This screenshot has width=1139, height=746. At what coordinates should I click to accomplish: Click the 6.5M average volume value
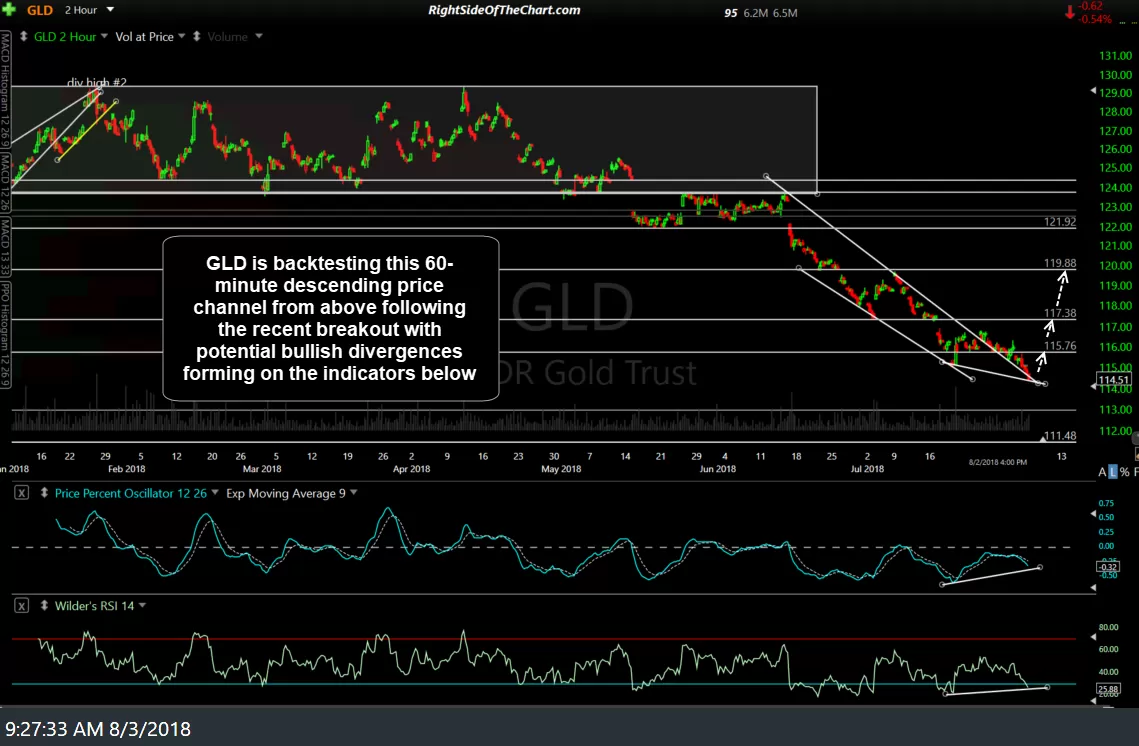[x=785, y=12]
